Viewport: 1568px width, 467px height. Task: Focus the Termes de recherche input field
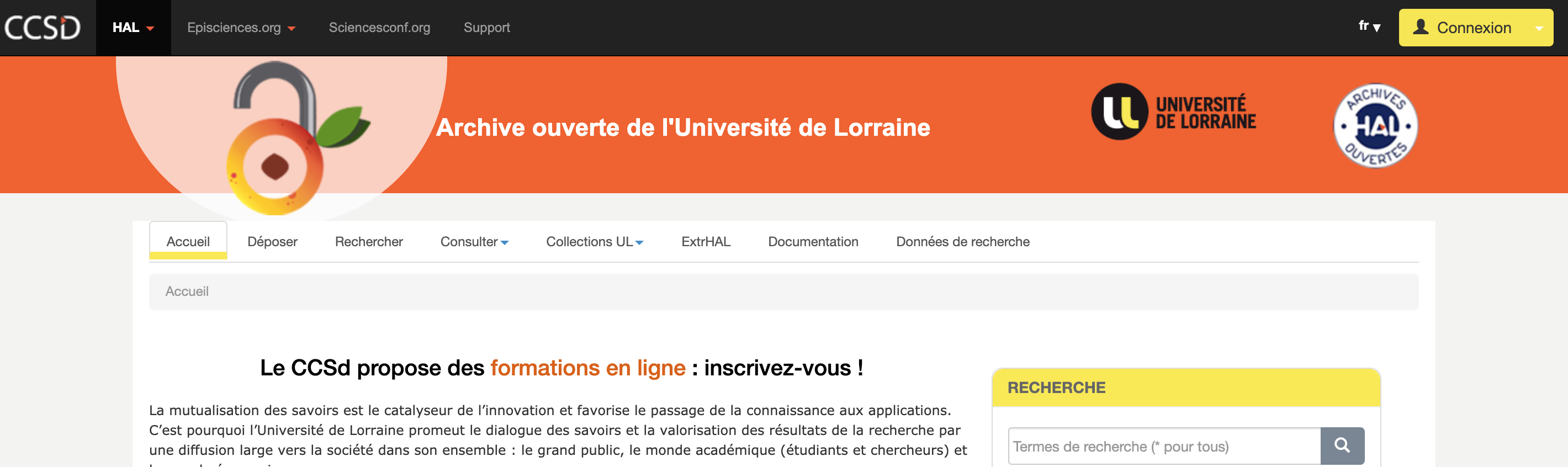(x=1164, y=446)
